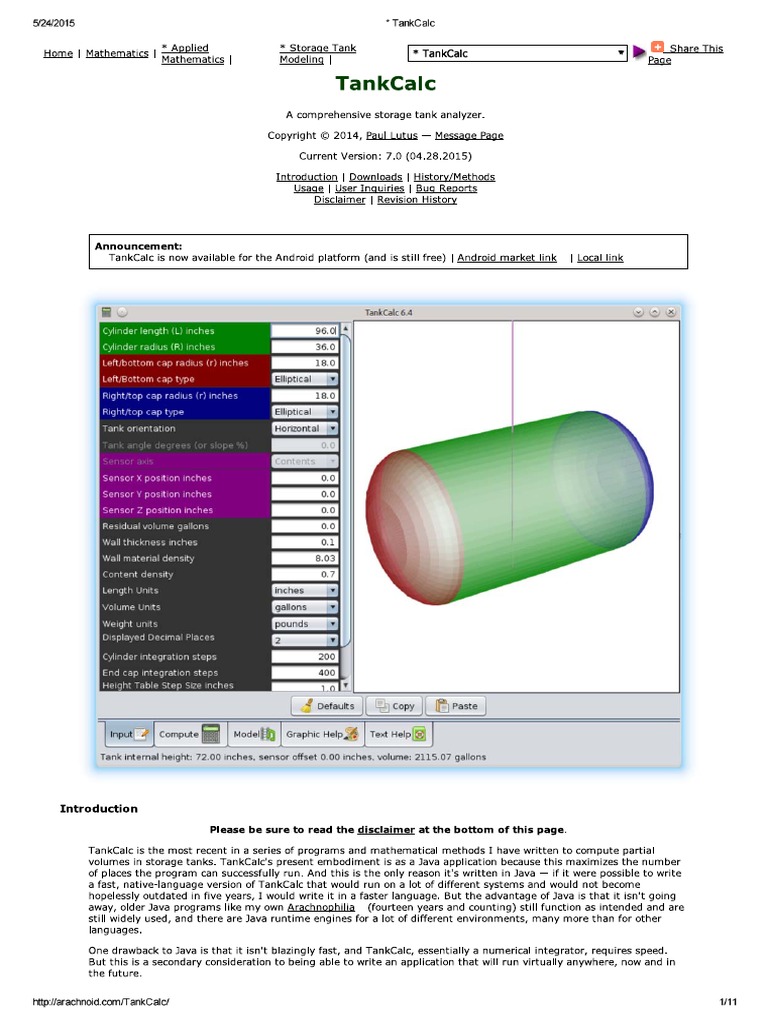
Task: Open the Compute tab
Action: [190, 734]
